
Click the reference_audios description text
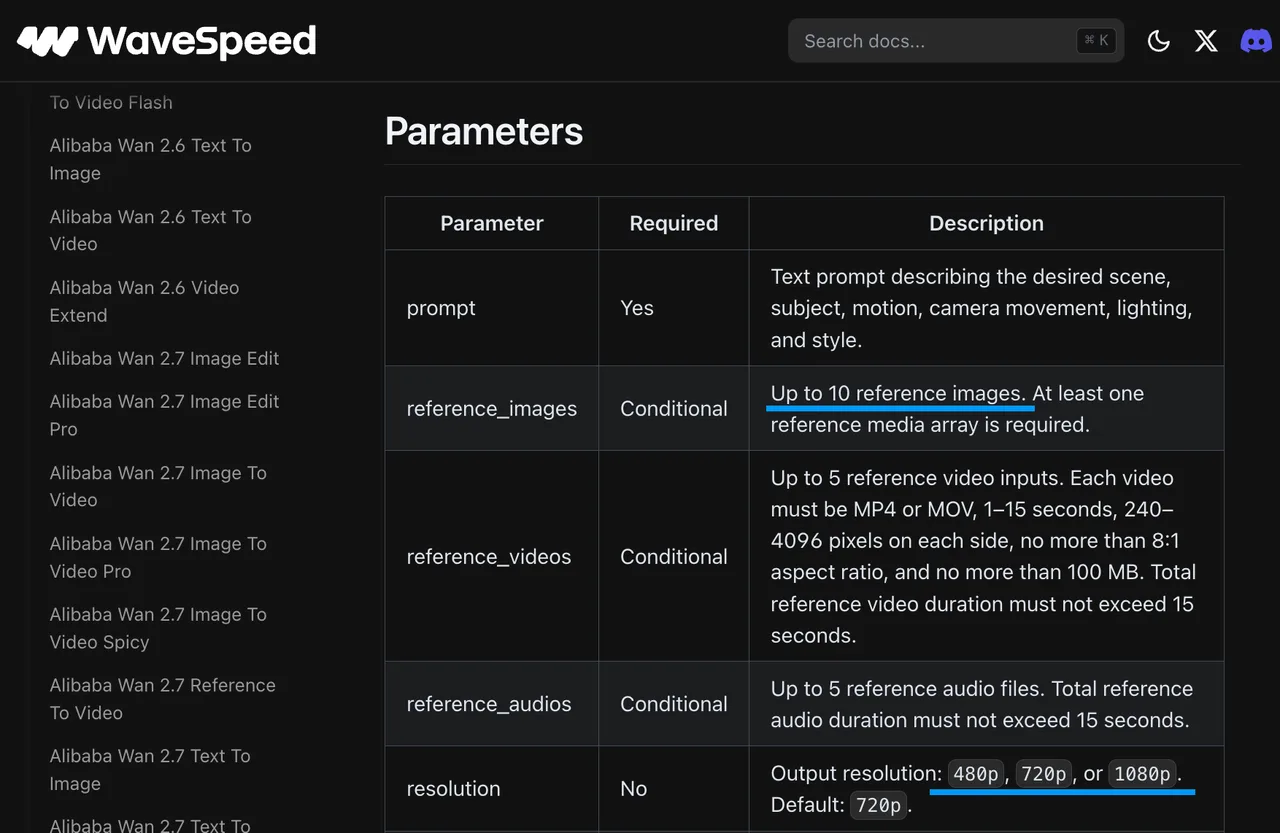click(x=981, y=704)
